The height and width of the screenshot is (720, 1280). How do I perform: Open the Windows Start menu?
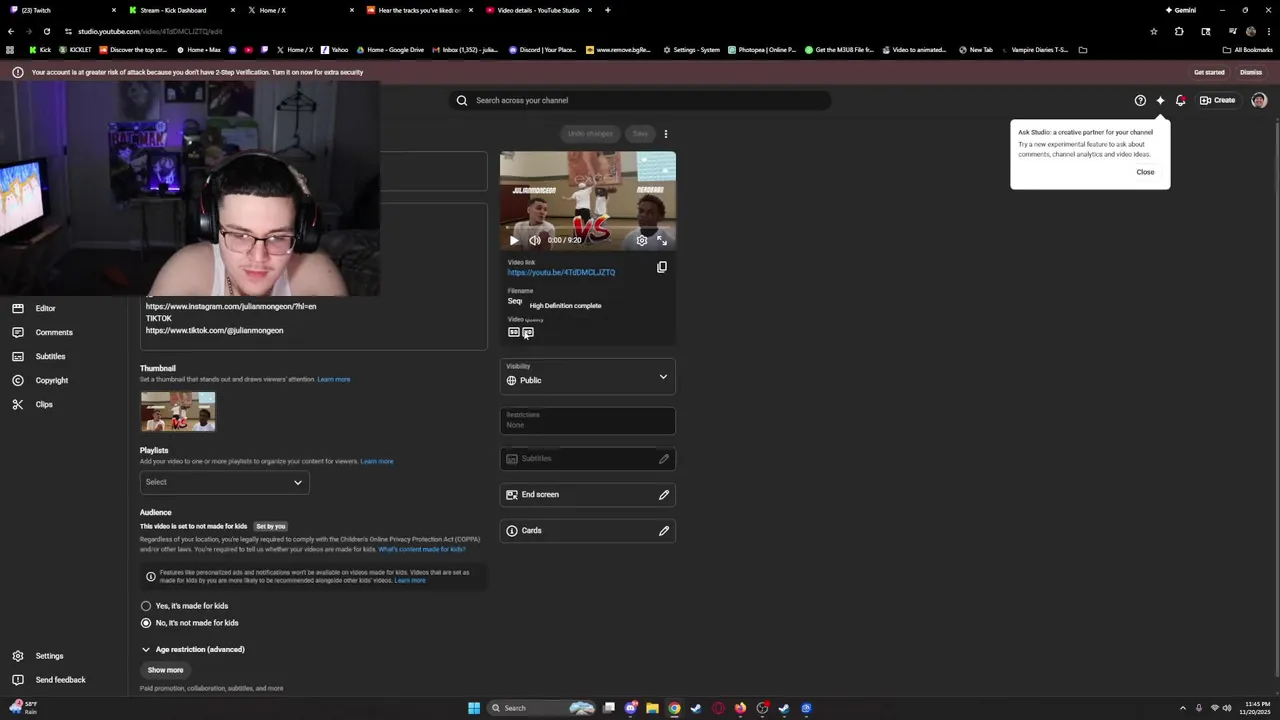click(x=474, y=708)
